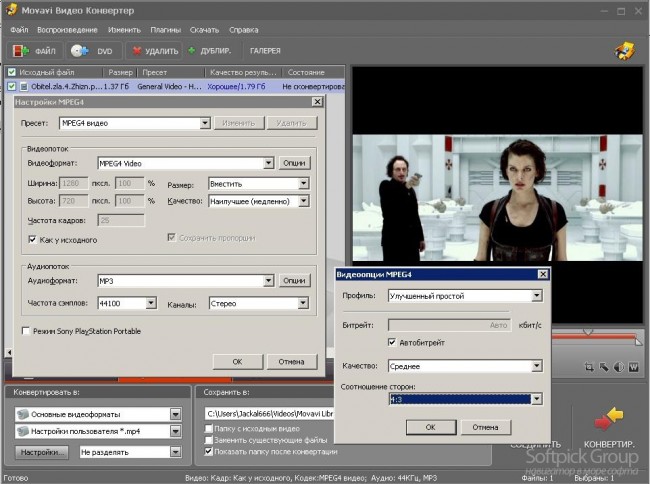650x484 pixels.
Task: Open the Аудиоформат MP3 dropdown
Action: click(268, 281)
